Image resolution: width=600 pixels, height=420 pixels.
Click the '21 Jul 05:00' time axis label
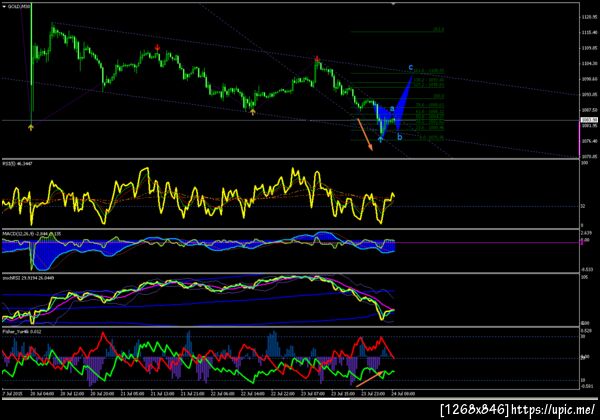click(132, 393)
